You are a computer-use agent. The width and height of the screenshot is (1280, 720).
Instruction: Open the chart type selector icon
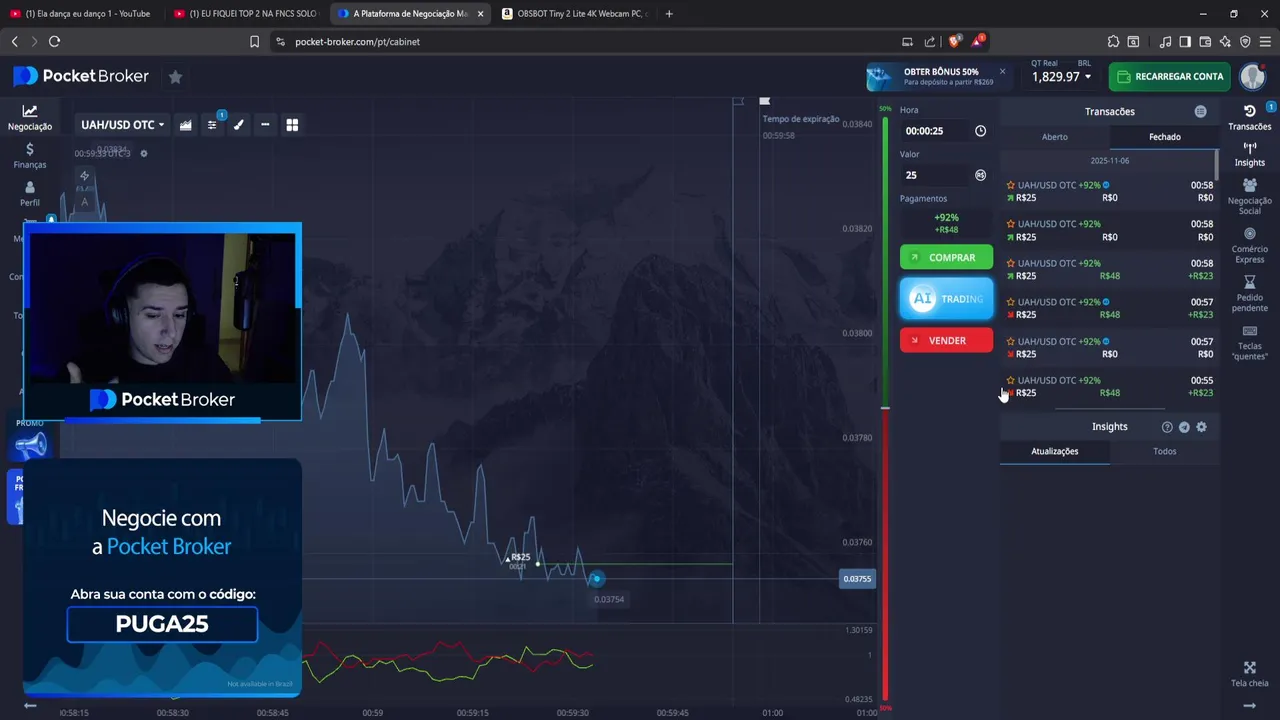[186, 125]
